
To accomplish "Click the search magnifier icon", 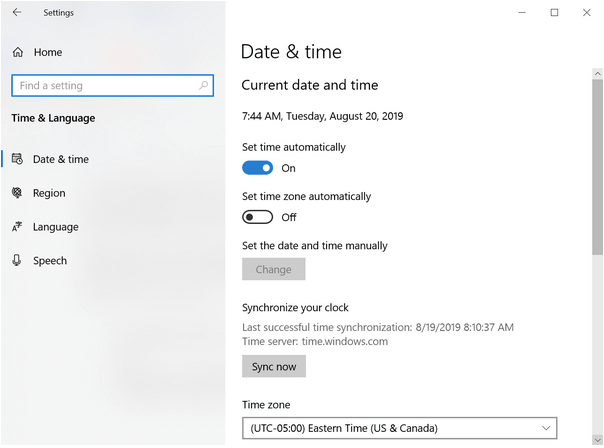I will (203, 85).
